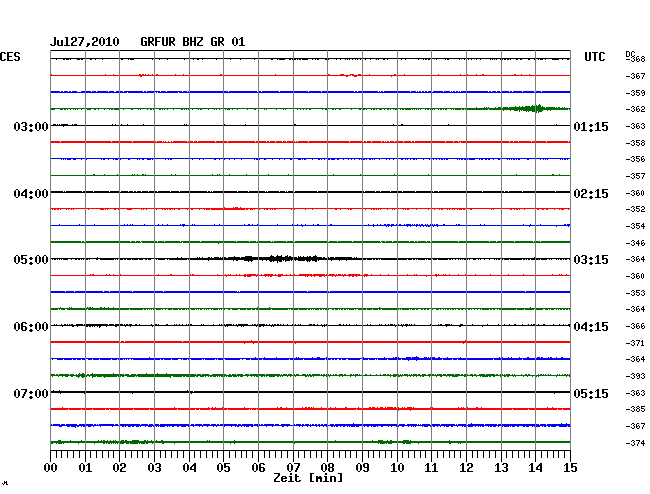This screenshot has height=494, width=650.
Task: Click blue trace disturbance on -364 row
Action: click(419, 358)
